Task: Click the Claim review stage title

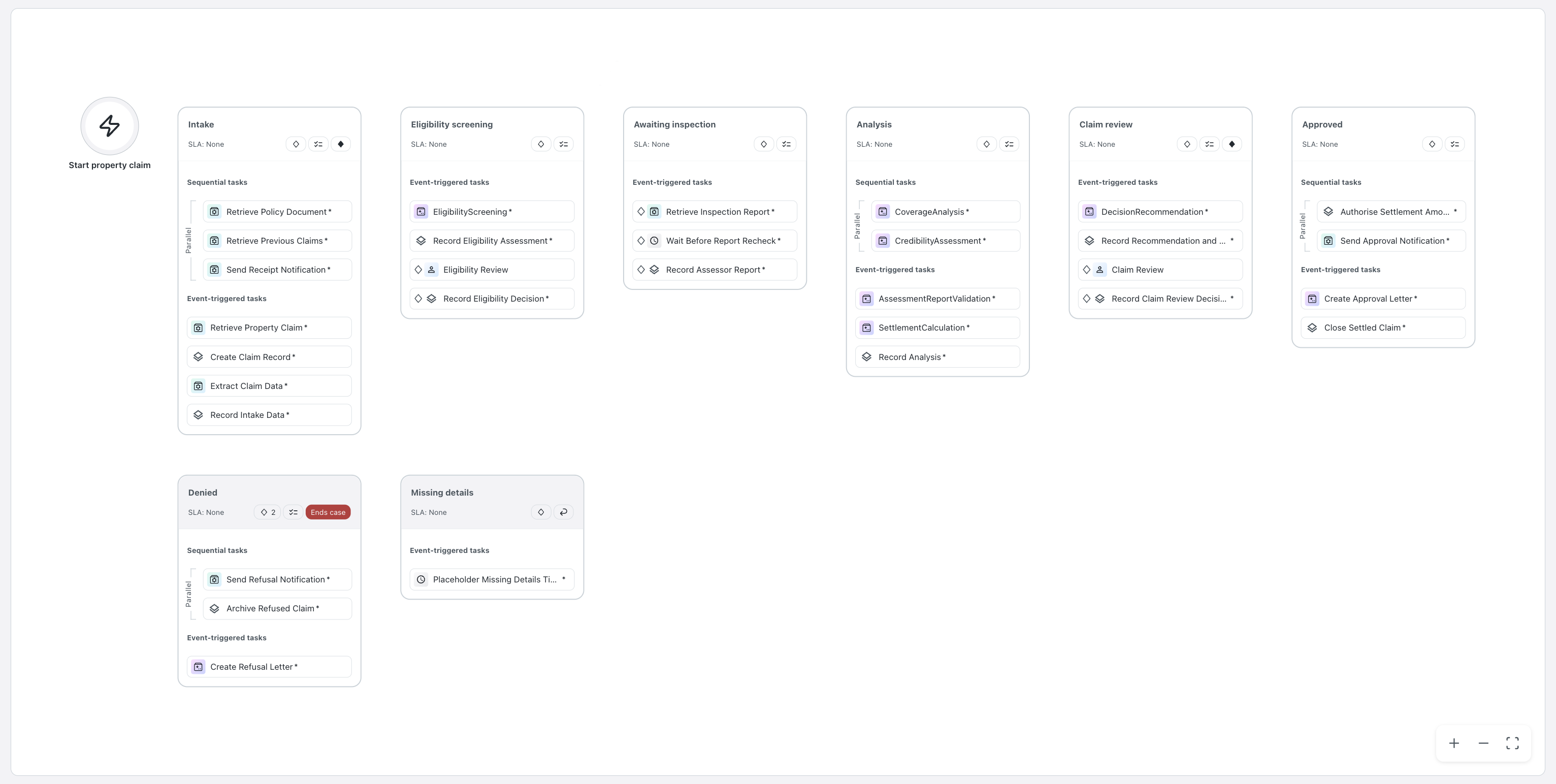Action: pos(1106,124)
